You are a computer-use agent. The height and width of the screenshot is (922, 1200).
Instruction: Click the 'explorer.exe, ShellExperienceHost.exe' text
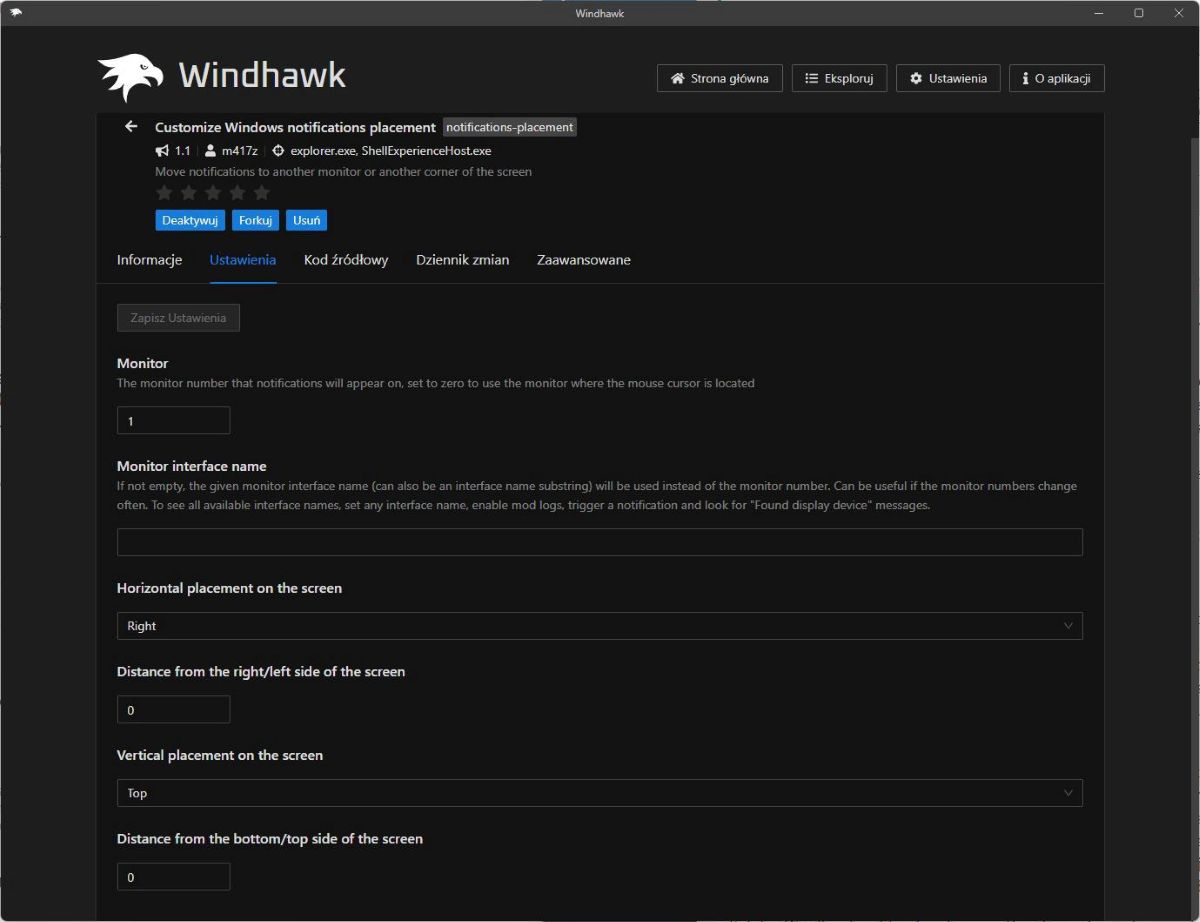point(391,151)
